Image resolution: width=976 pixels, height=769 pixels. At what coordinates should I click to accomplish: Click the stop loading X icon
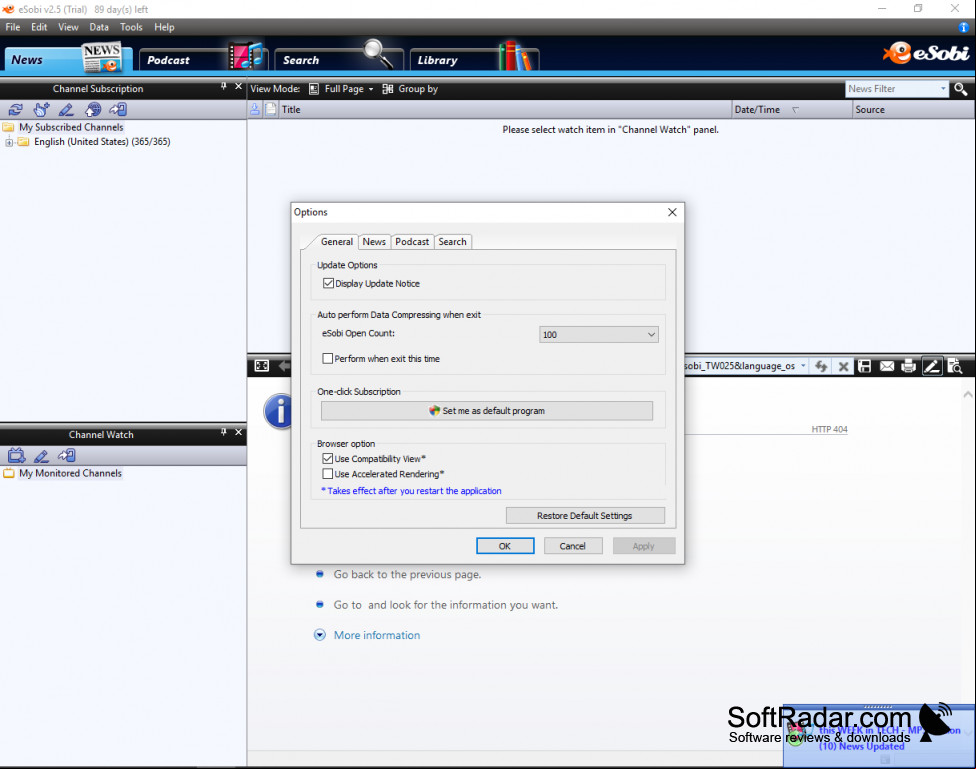[843, 367]
